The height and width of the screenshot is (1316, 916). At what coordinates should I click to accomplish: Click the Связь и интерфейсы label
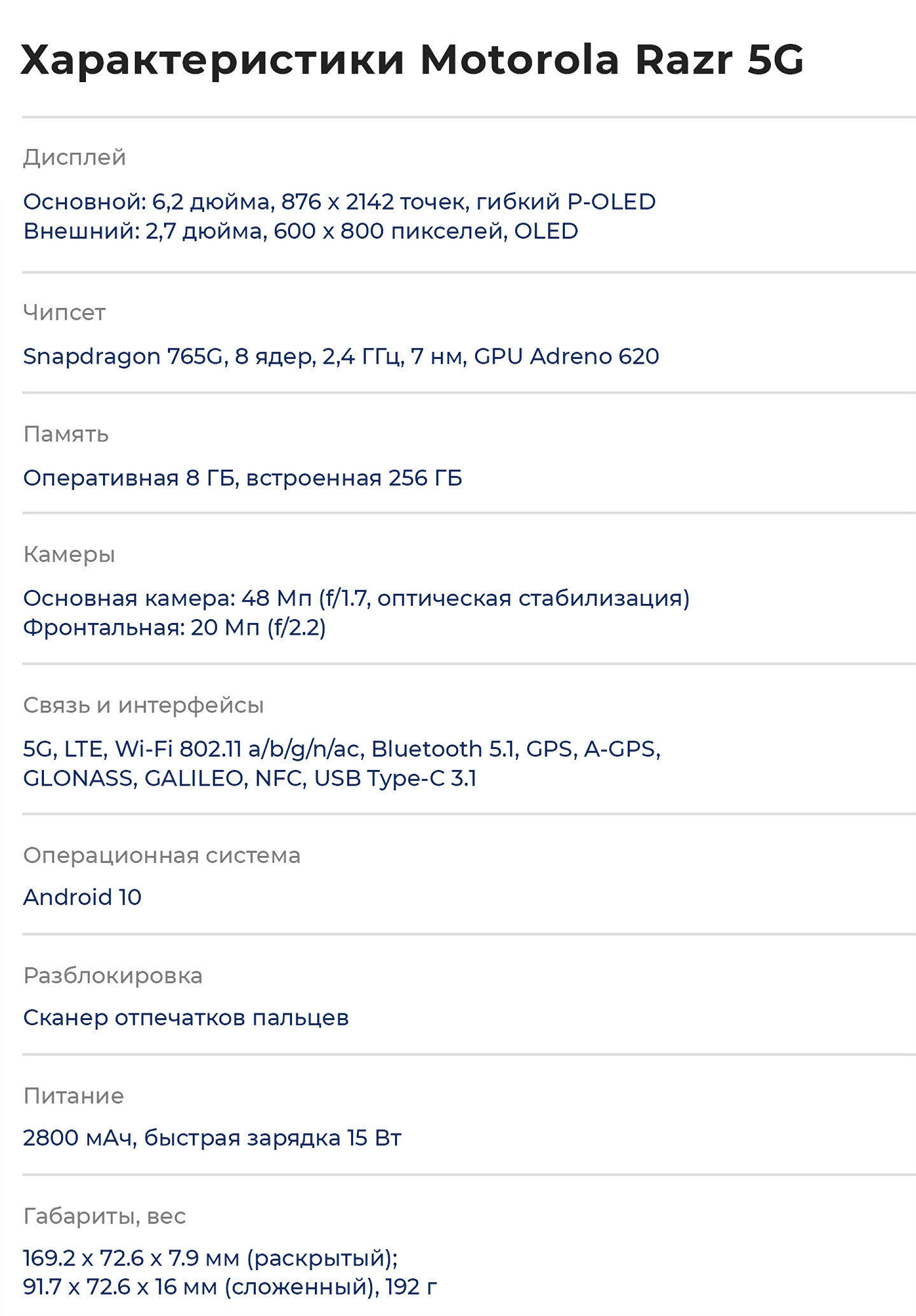[143, 705]
